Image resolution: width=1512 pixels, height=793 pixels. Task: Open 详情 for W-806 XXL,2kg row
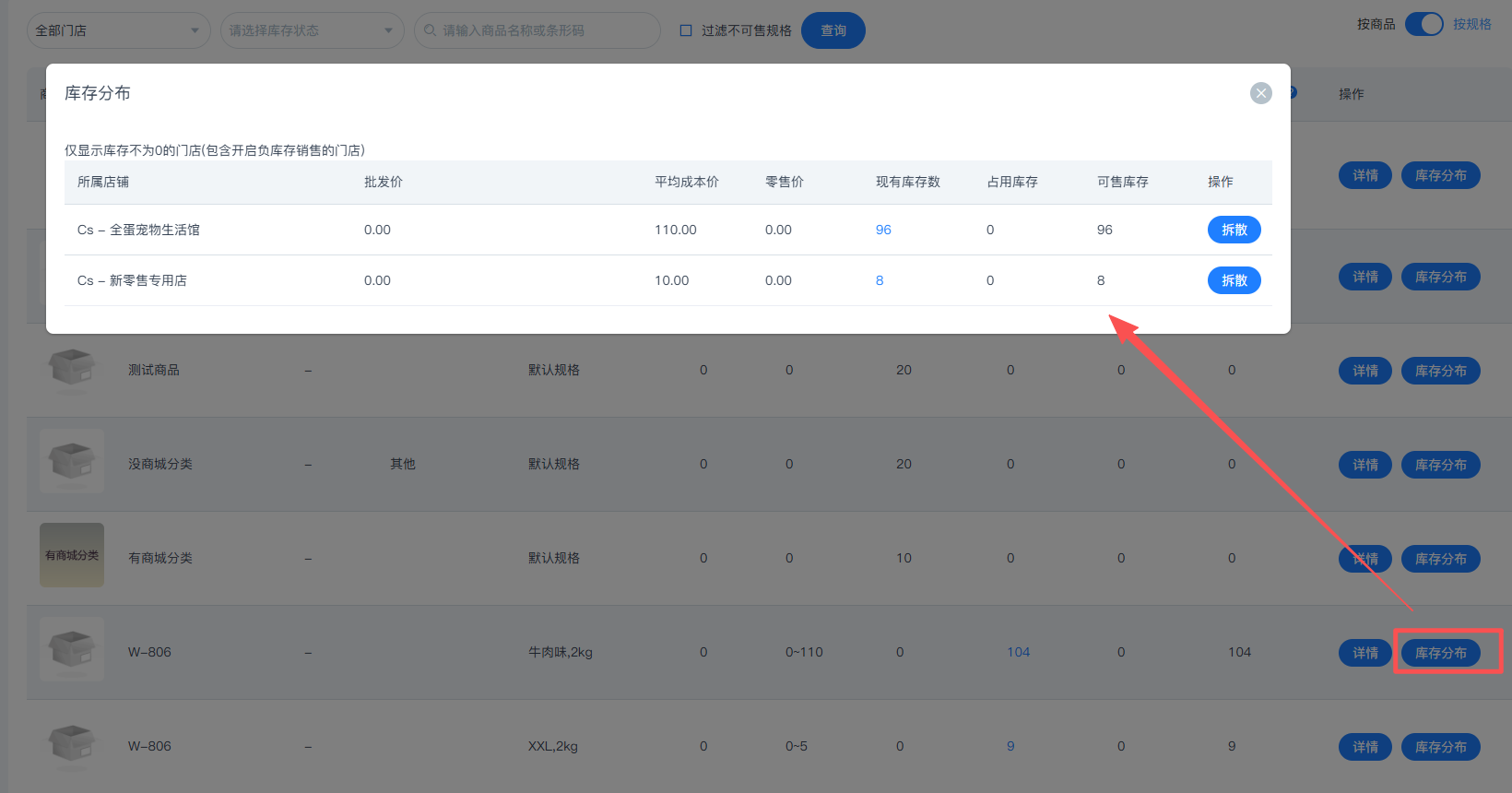1364,747
